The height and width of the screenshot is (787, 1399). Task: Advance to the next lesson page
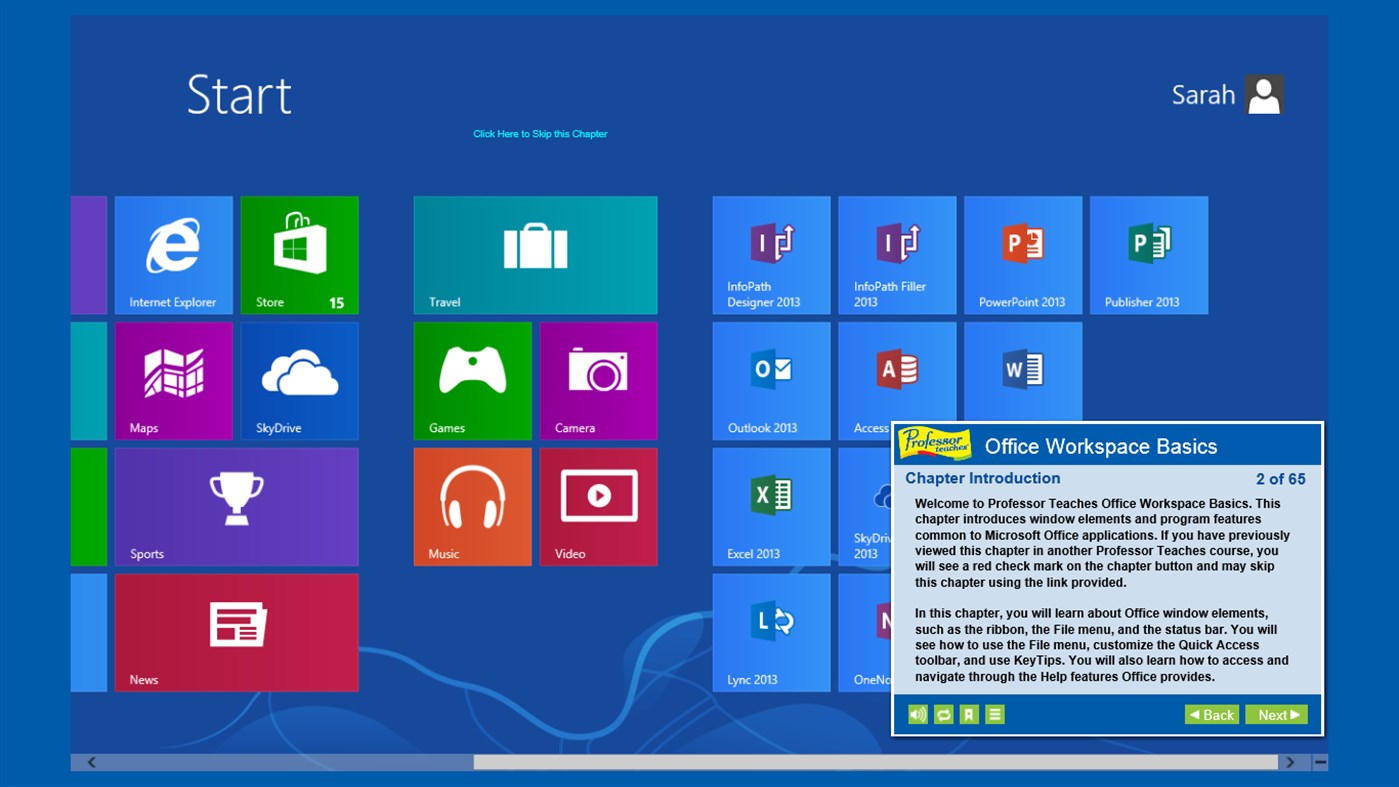[1276, 714]
